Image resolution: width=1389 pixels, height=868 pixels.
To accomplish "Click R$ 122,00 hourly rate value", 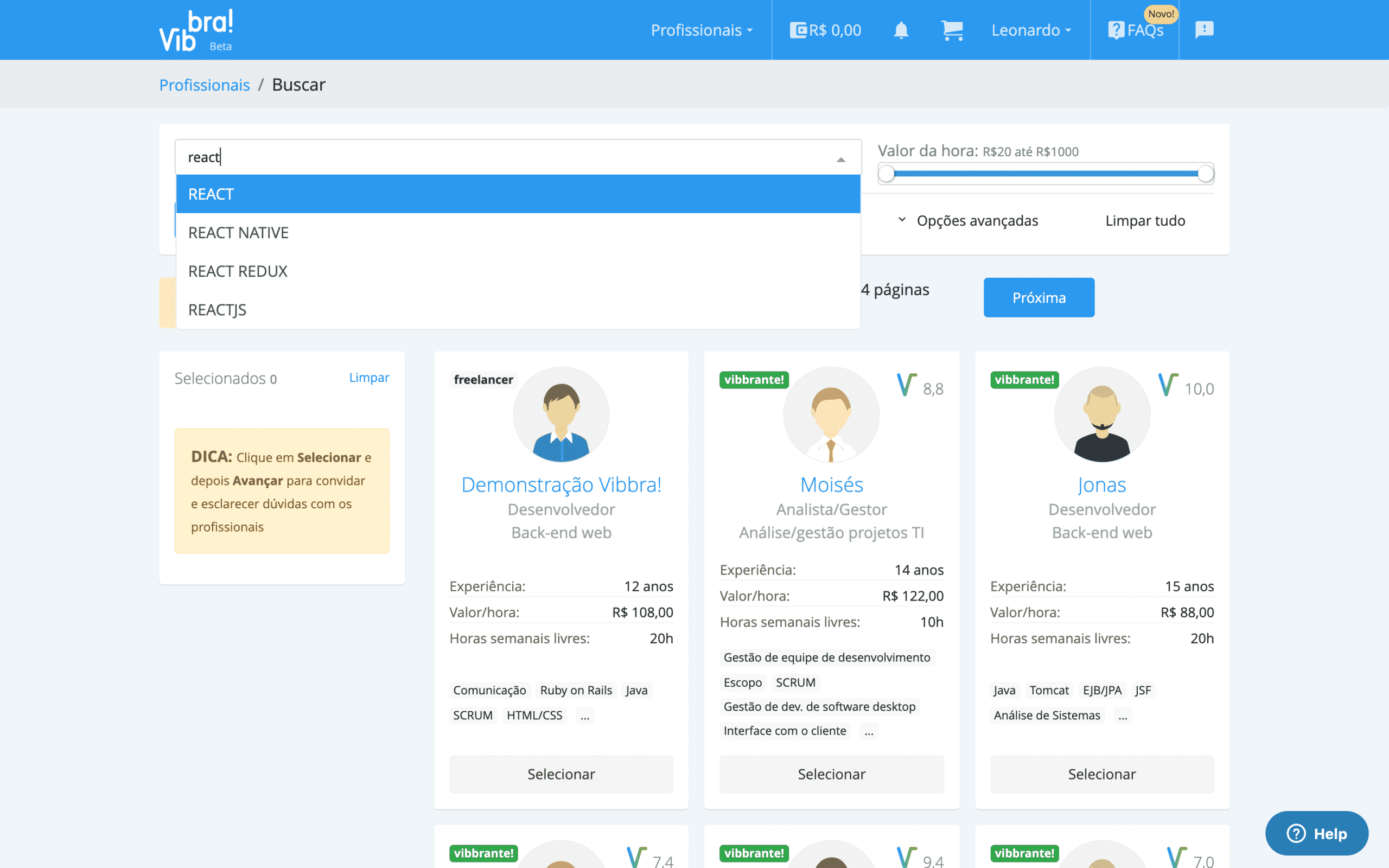I will point(913,596).
